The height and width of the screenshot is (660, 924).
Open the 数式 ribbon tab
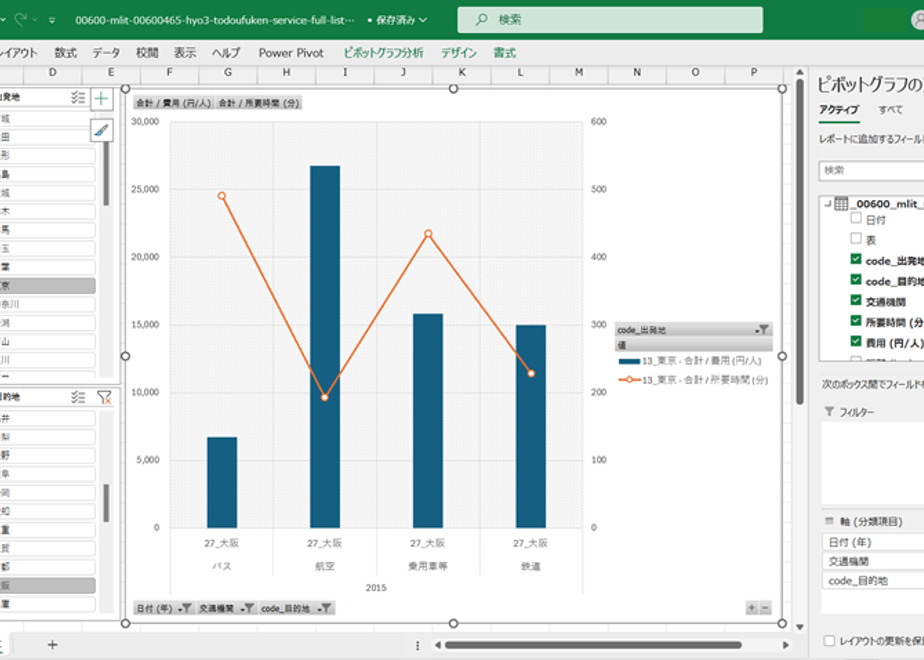[65, 53]
